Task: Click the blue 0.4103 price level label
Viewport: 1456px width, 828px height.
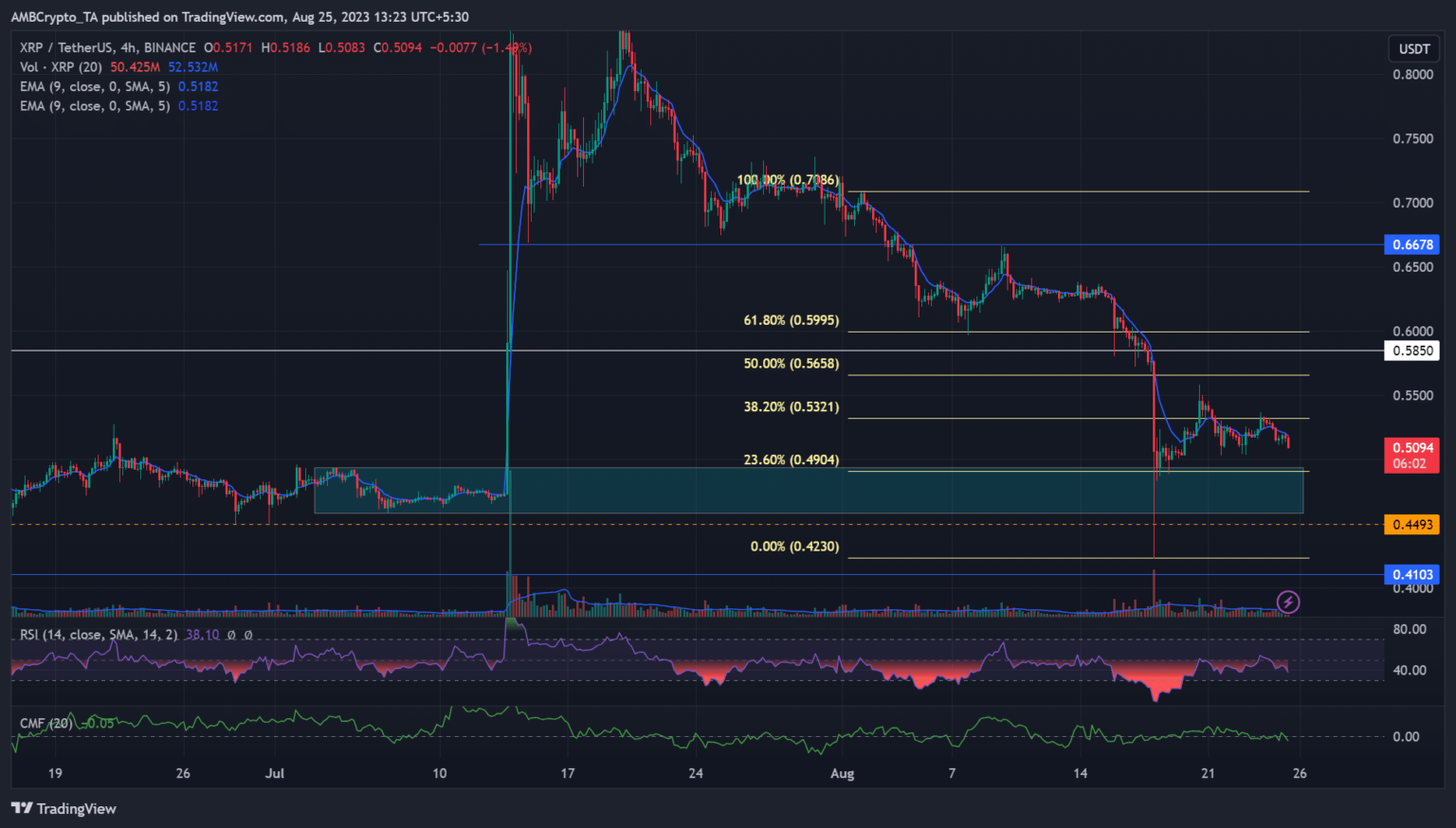Action: tap(1411, 574)
